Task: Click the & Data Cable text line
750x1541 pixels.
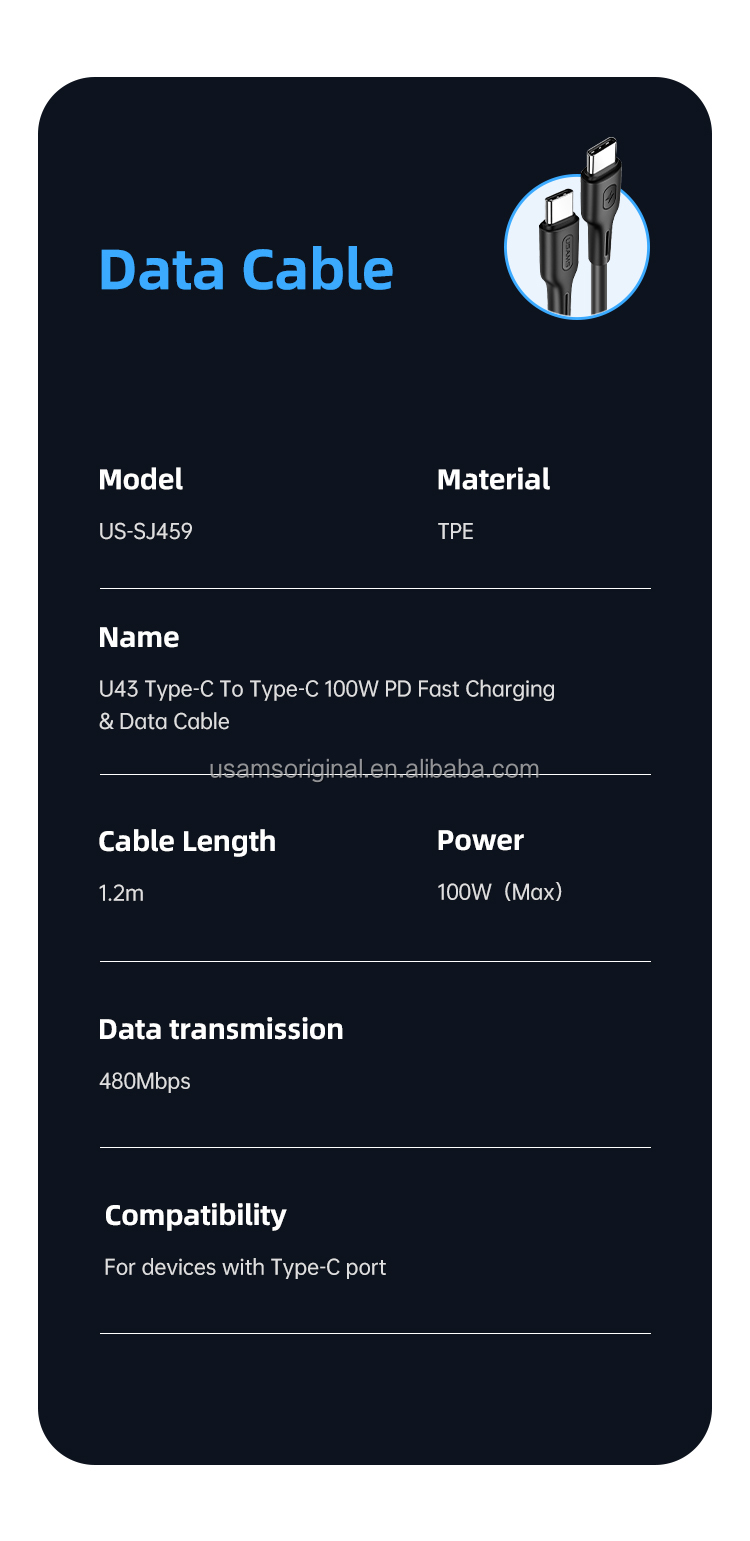Action: 164,721
